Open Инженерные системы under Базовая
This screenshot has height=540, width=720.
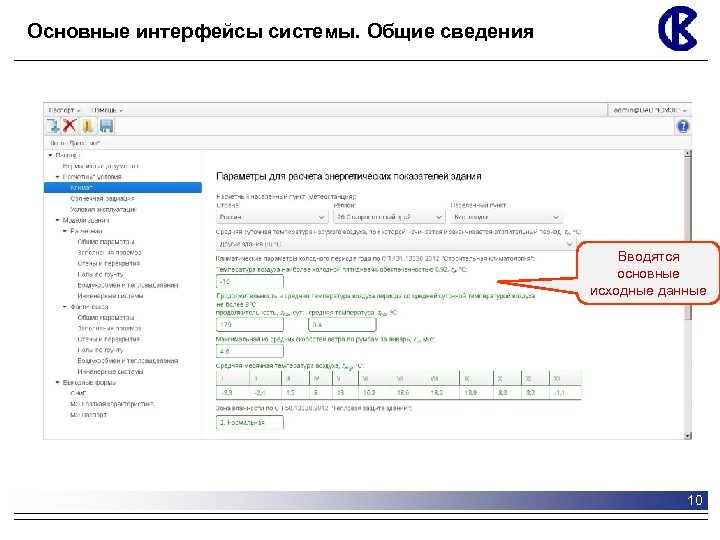pos(110,296)
